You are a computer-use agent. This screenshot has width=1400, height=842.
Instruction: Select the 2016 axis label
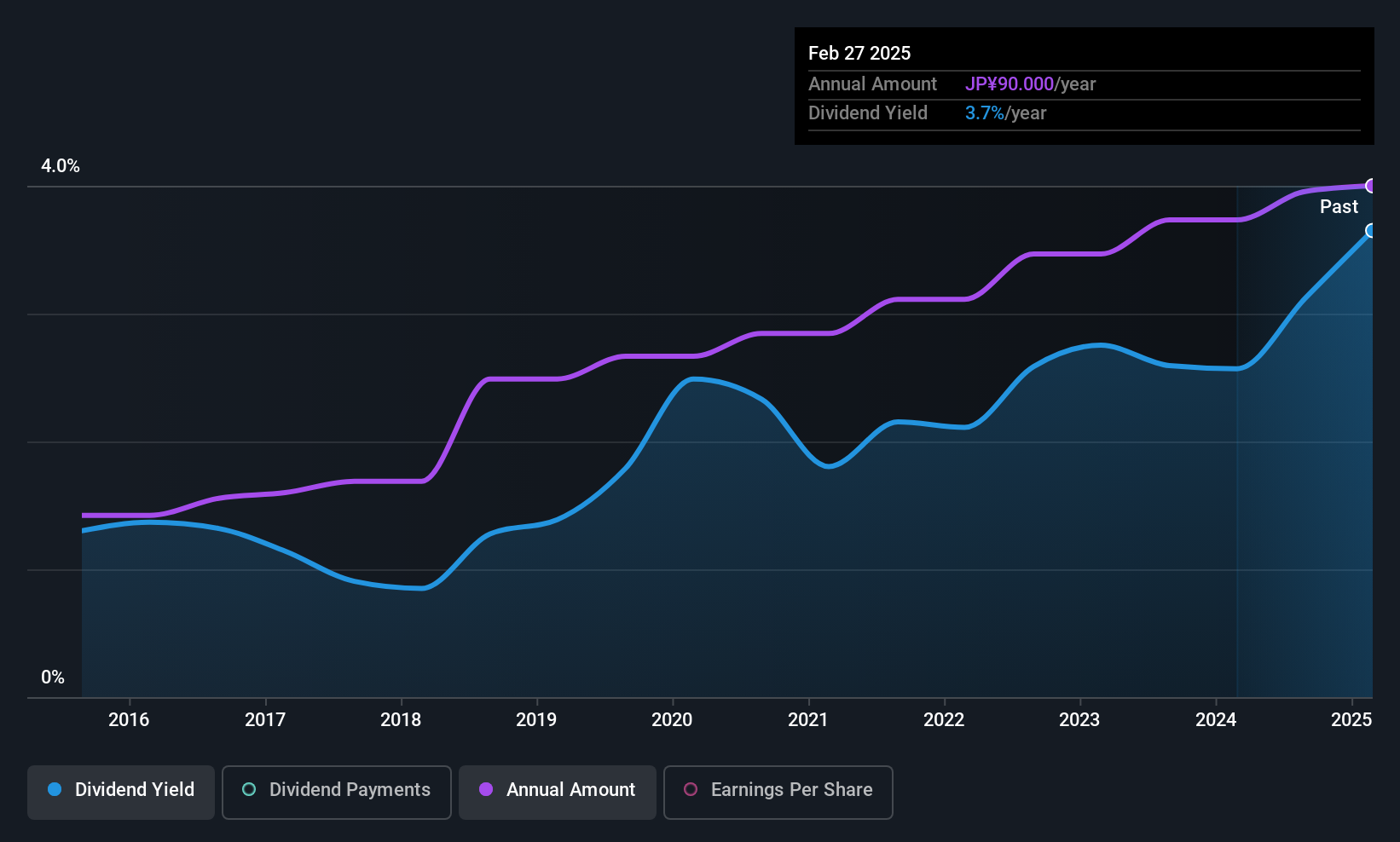click(129, 719)
